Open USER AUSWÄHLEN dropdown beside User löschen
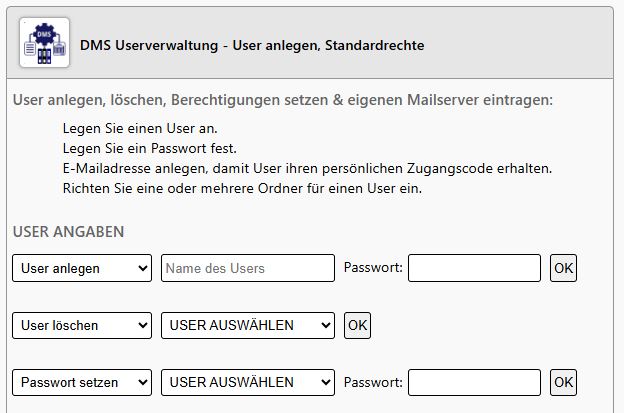 pos(247,325)
